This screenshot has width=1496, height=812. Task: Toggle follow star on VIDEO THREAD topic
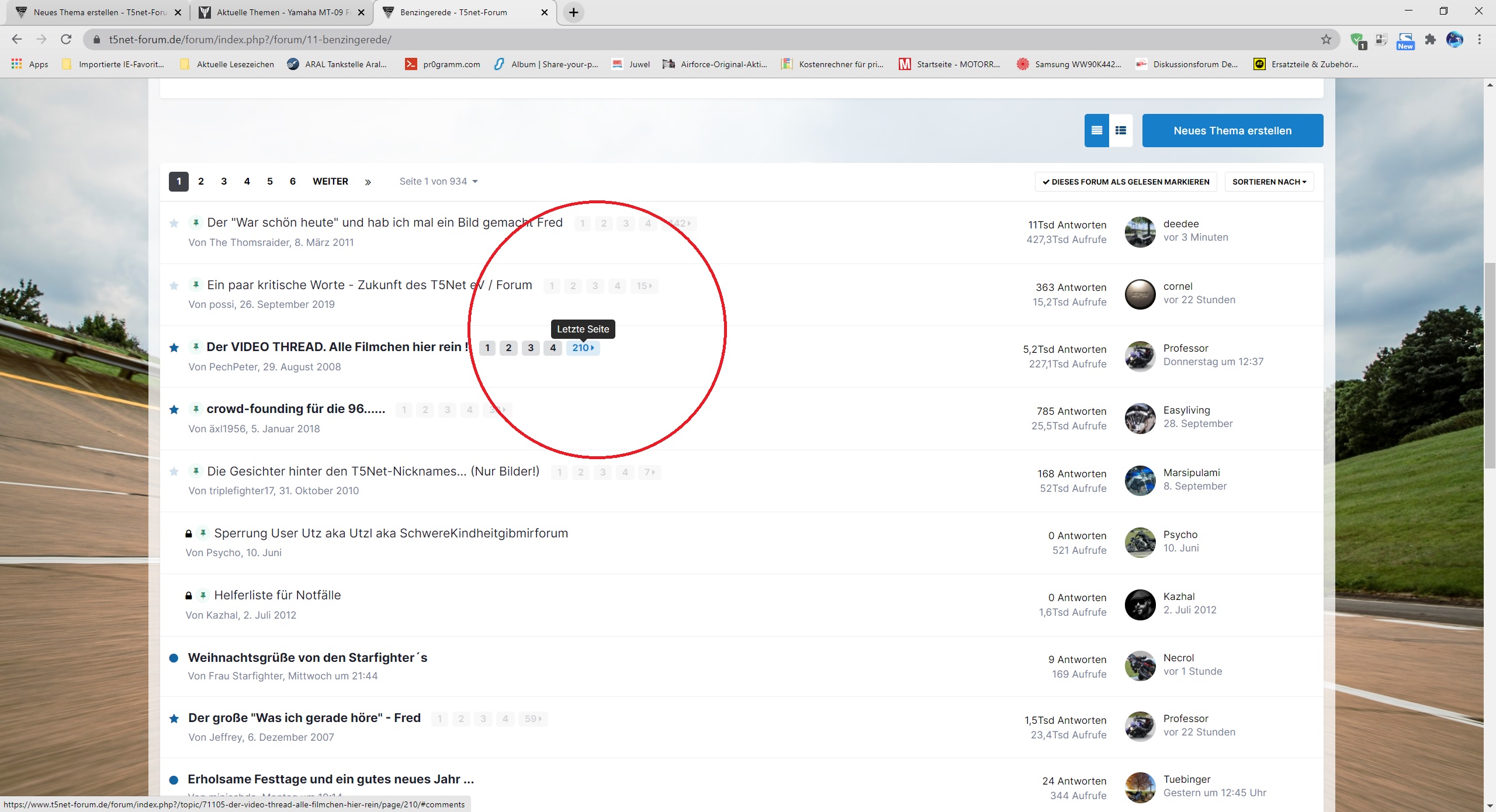coord(174,348)
